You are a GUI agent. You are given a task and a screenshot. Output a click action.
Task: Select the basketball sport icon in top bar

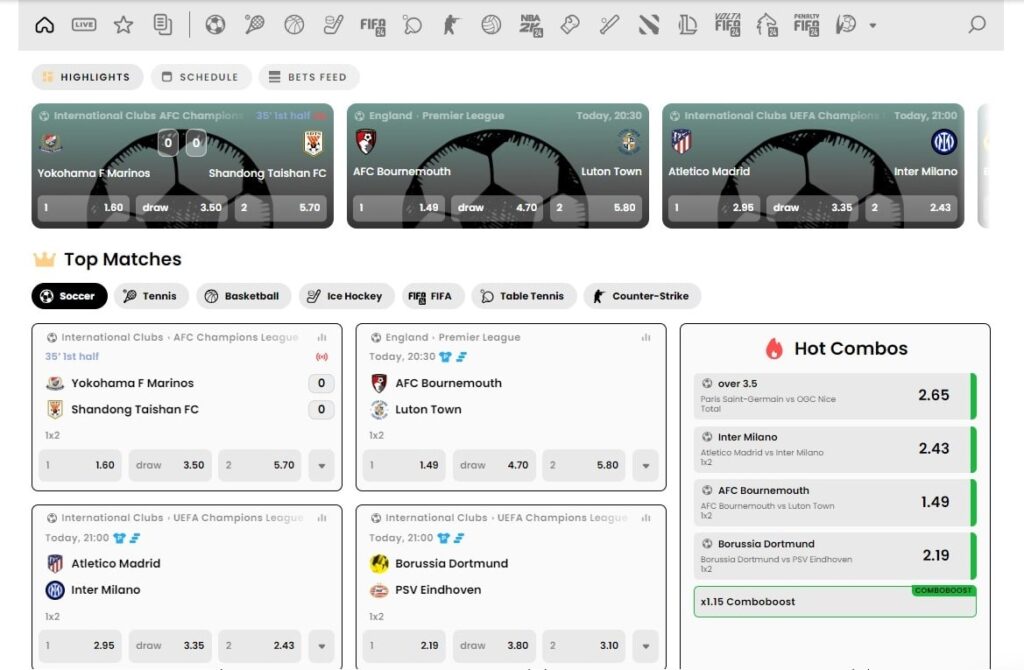tap(294, 25)
